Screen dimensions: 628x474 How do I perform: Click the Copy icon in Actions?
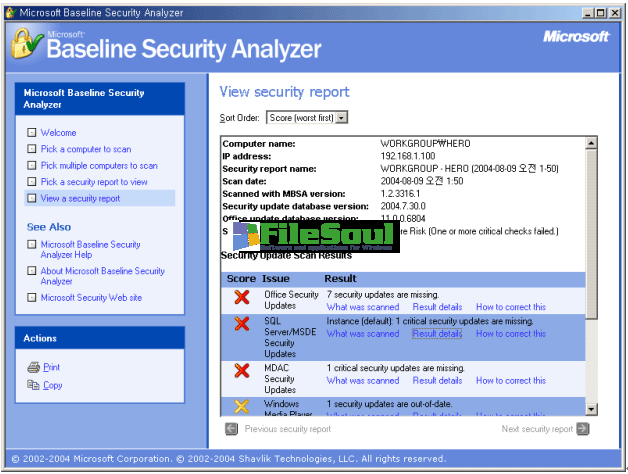coord(33,385)
